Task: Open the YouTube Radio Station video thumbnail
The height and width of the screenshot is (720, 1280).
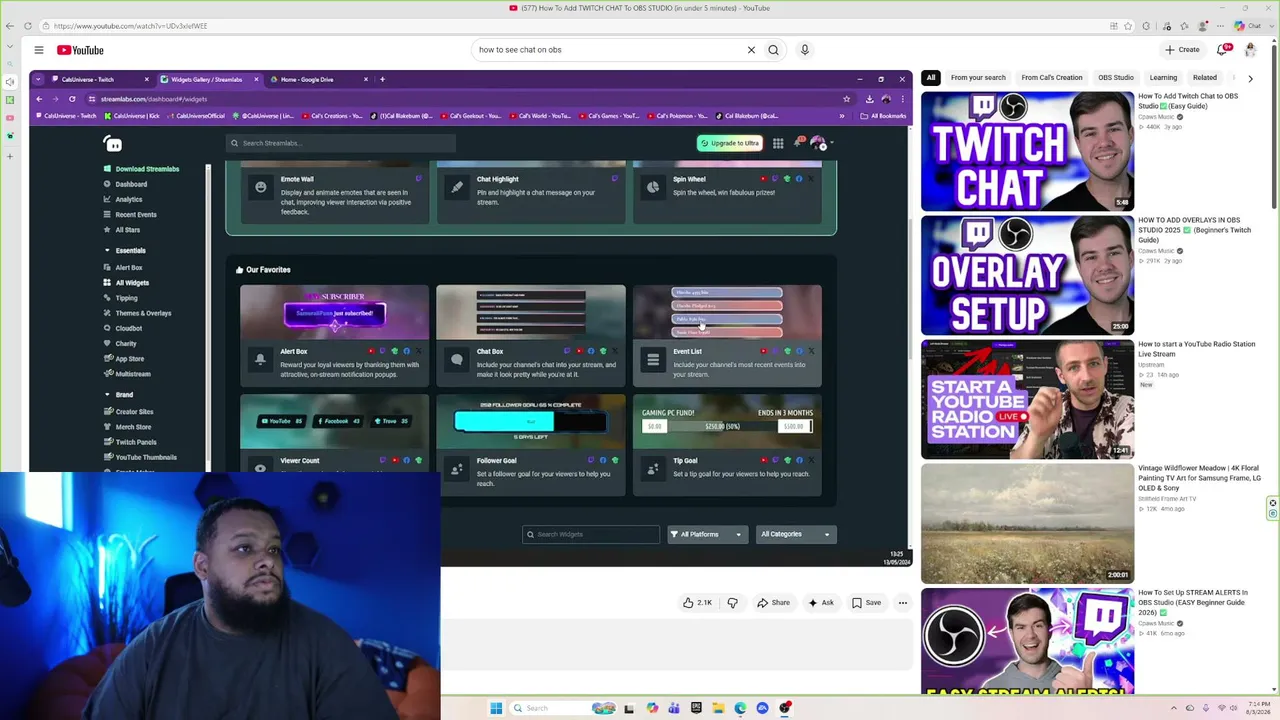Action: pos(1027,399)
